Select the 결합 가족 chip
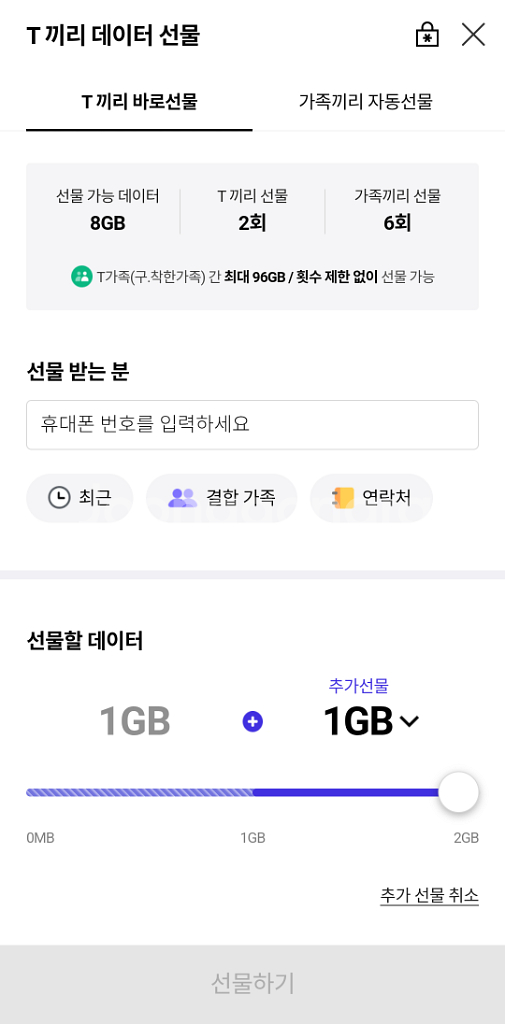Screen dimensions: 505x1024 [x=221, y=498]
